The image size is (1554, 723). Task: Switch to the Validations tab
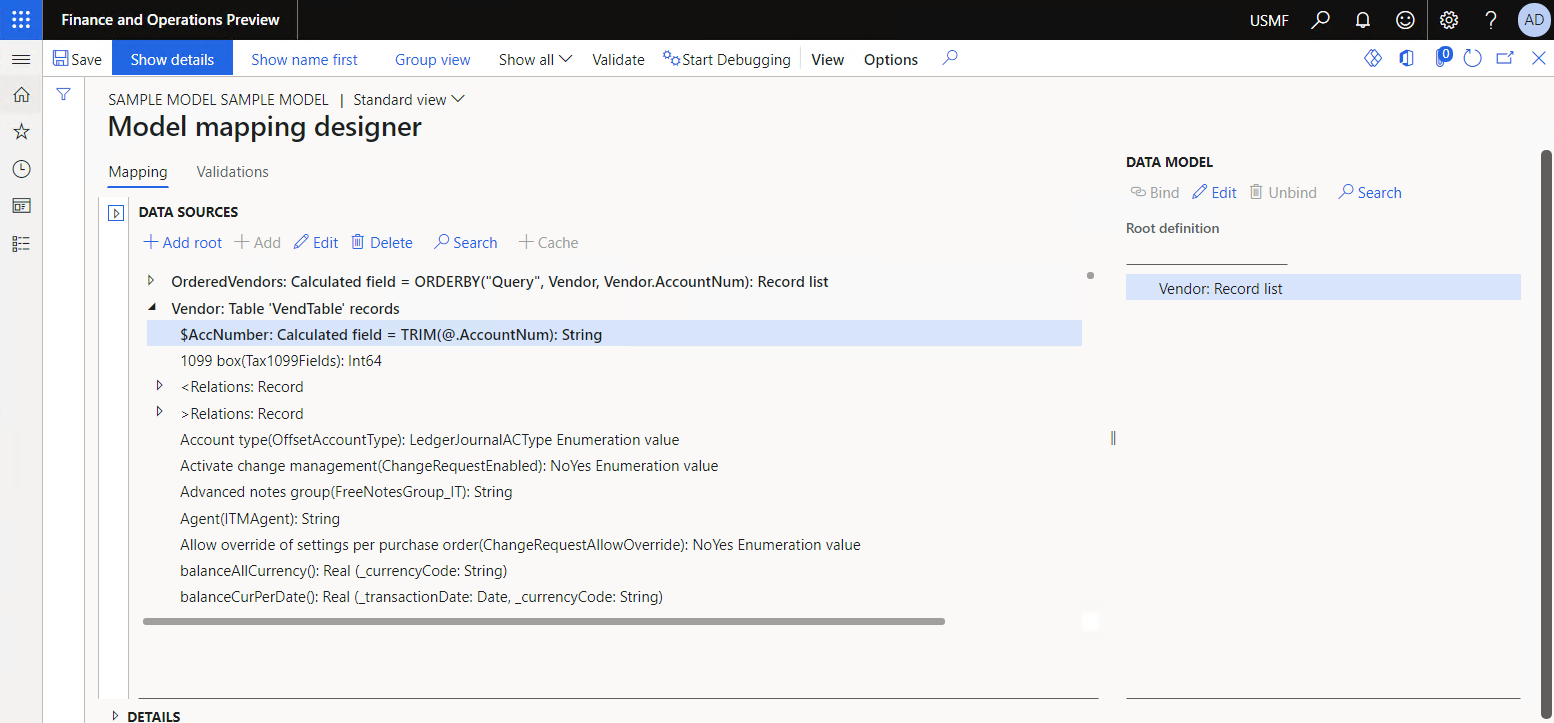coord(232,171)
